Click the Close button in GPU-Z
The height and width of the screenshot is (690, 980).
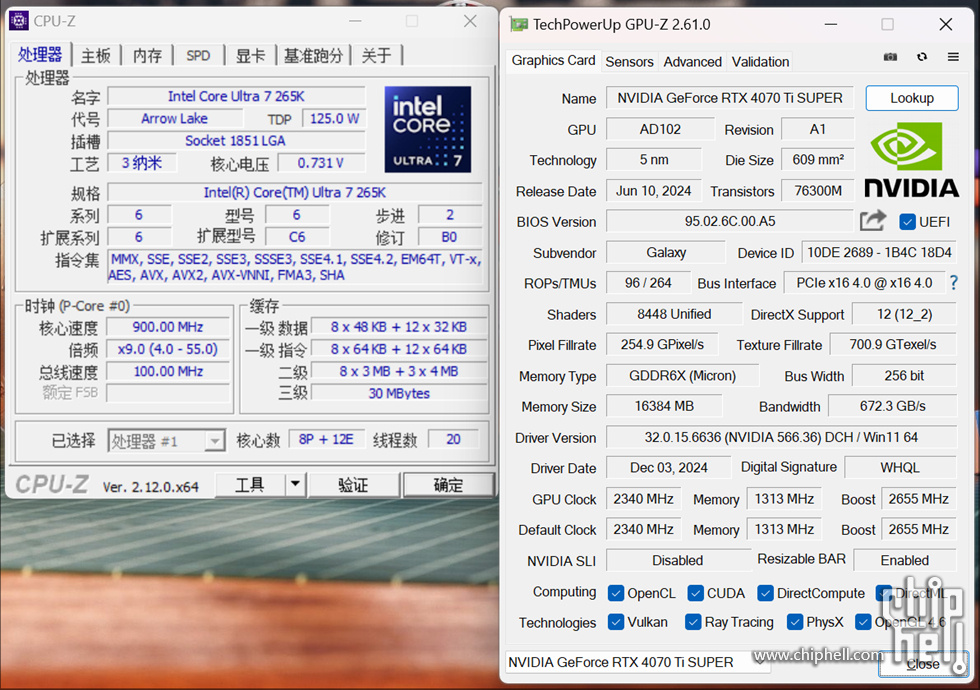[x=923, y=664]
